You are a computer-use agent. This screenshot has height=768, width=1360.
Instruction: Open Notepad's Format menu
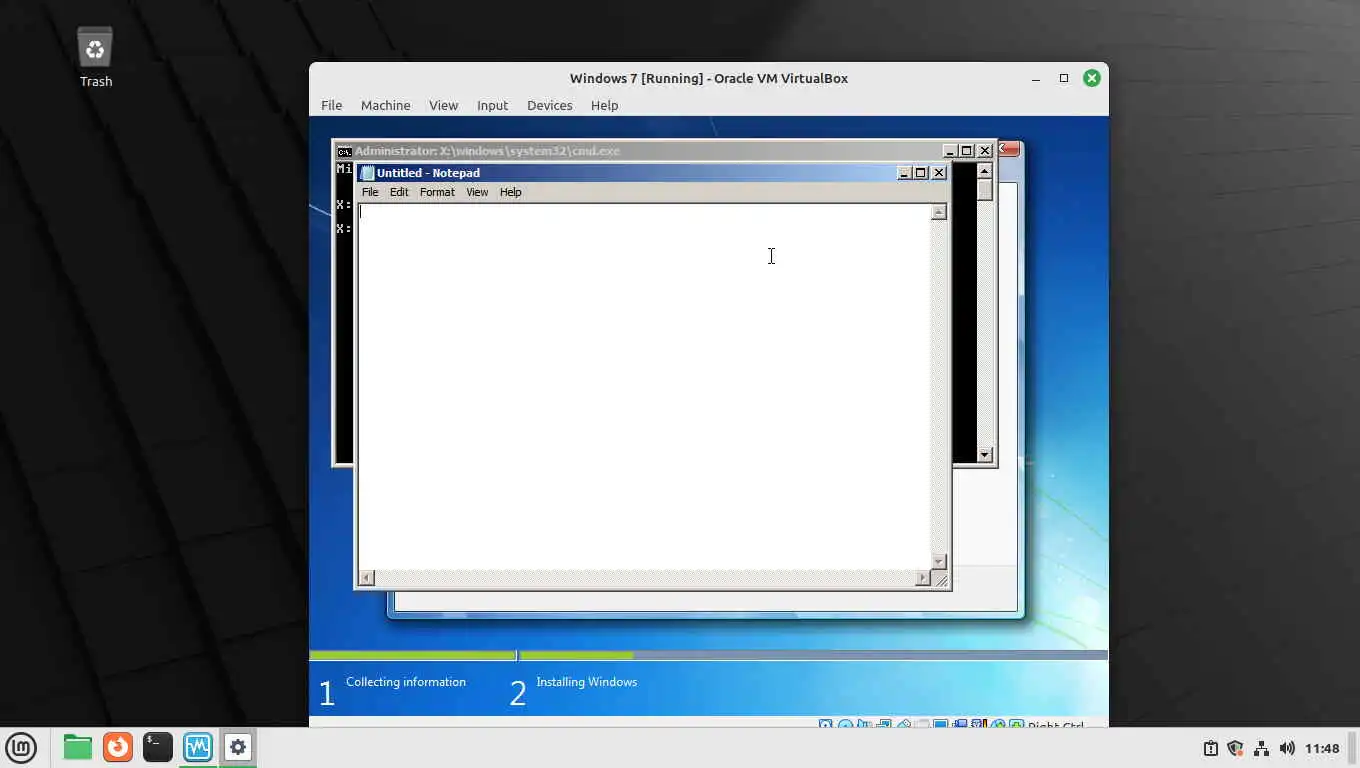point(437,192)
